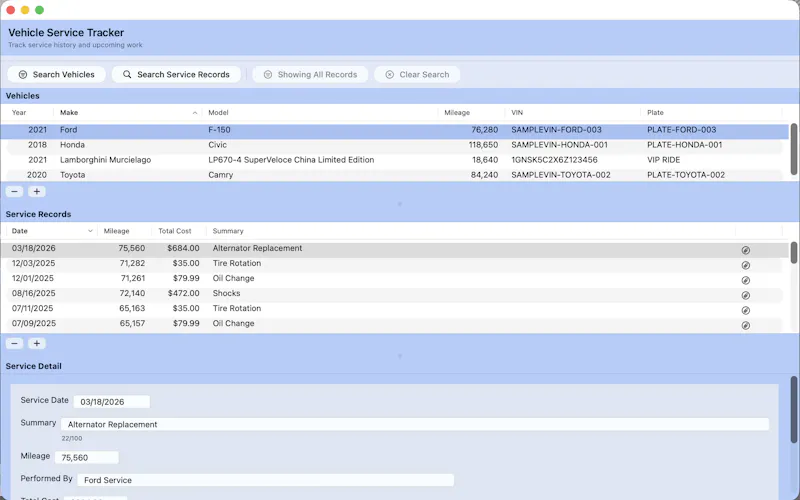Screen dimensions: 800x500
Task: Click the Summary column header
Action: click(470, 231)
